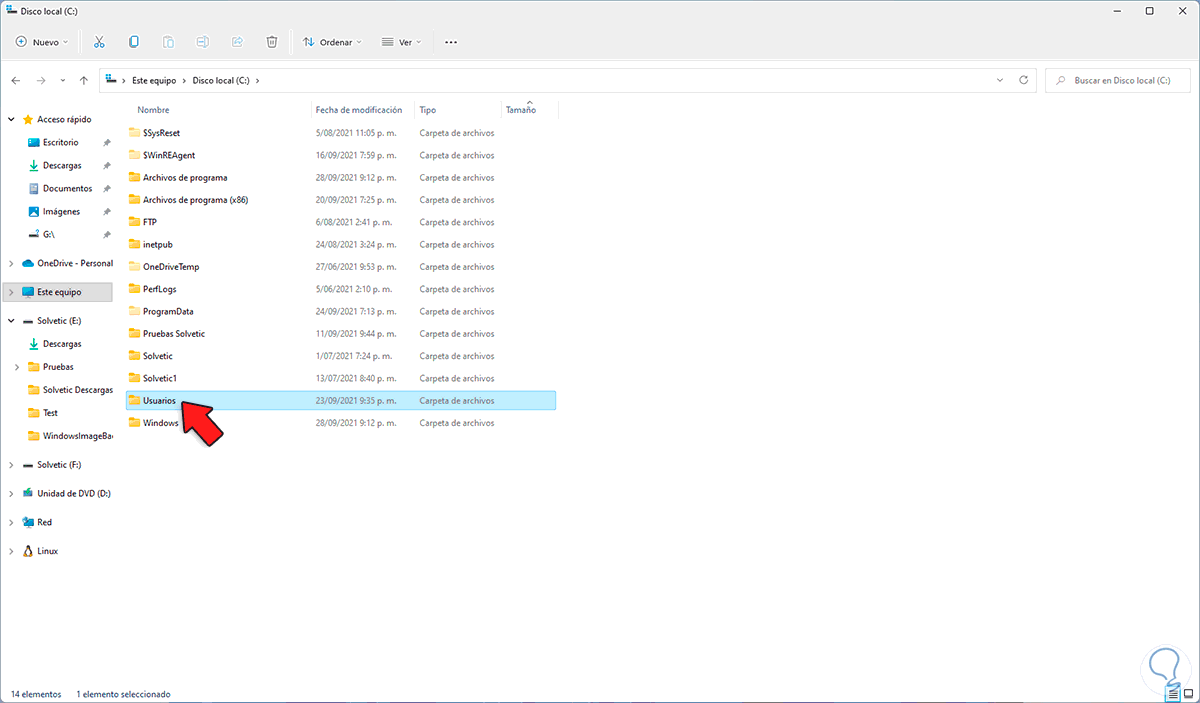Go back with the left arrow
The image size is (1200, 703).
tap(16, 80)
